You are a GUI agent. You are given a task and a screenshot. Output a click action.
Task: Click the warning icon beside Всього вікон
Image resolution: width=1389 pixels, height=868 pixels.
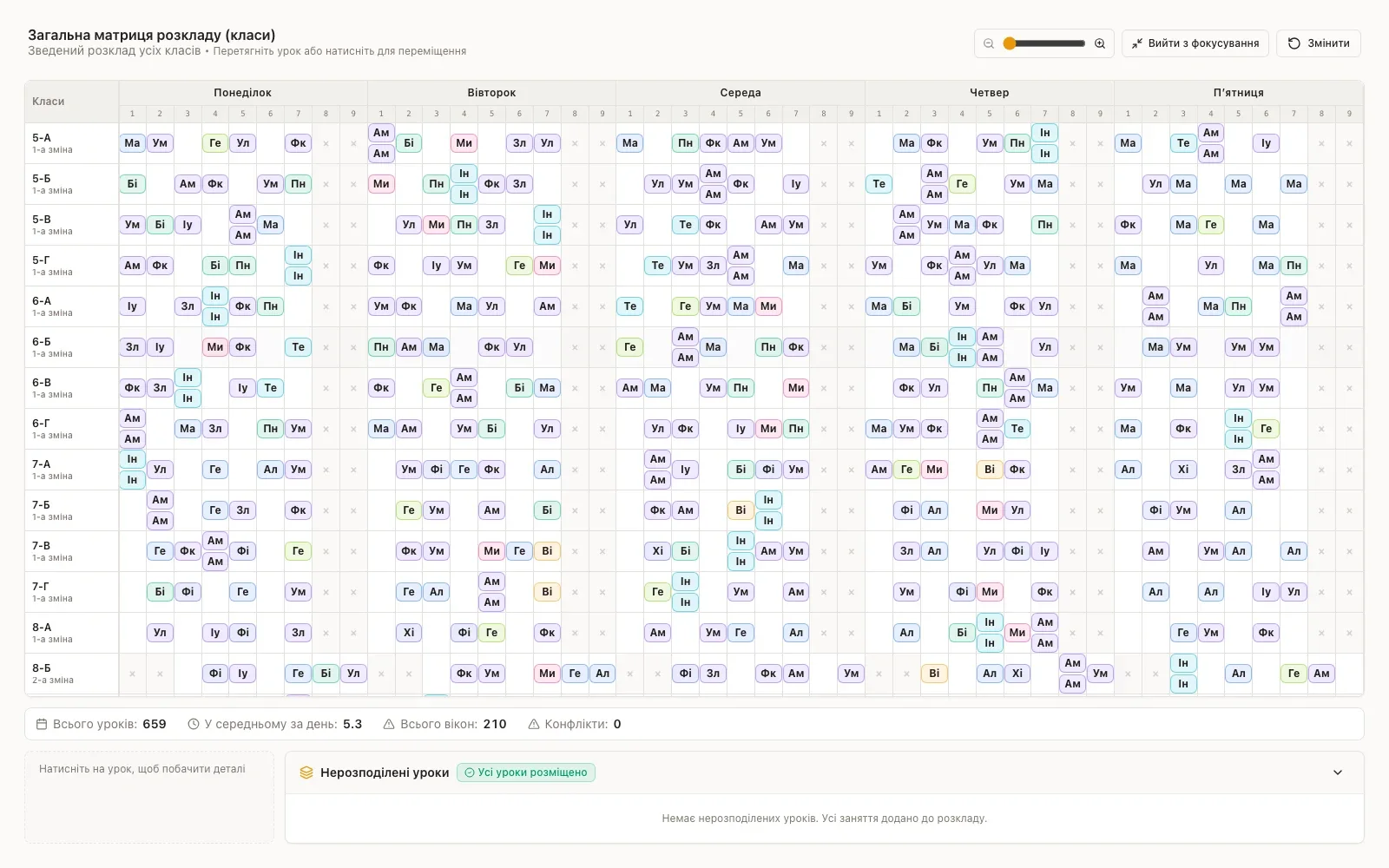(x=389, y=724)
